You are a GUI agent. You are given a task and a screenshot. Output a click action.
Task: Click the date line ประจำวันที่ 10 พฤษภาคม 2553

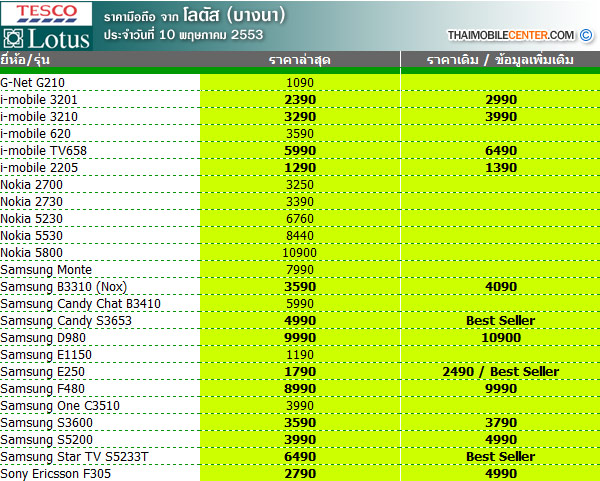click(183, 35)
